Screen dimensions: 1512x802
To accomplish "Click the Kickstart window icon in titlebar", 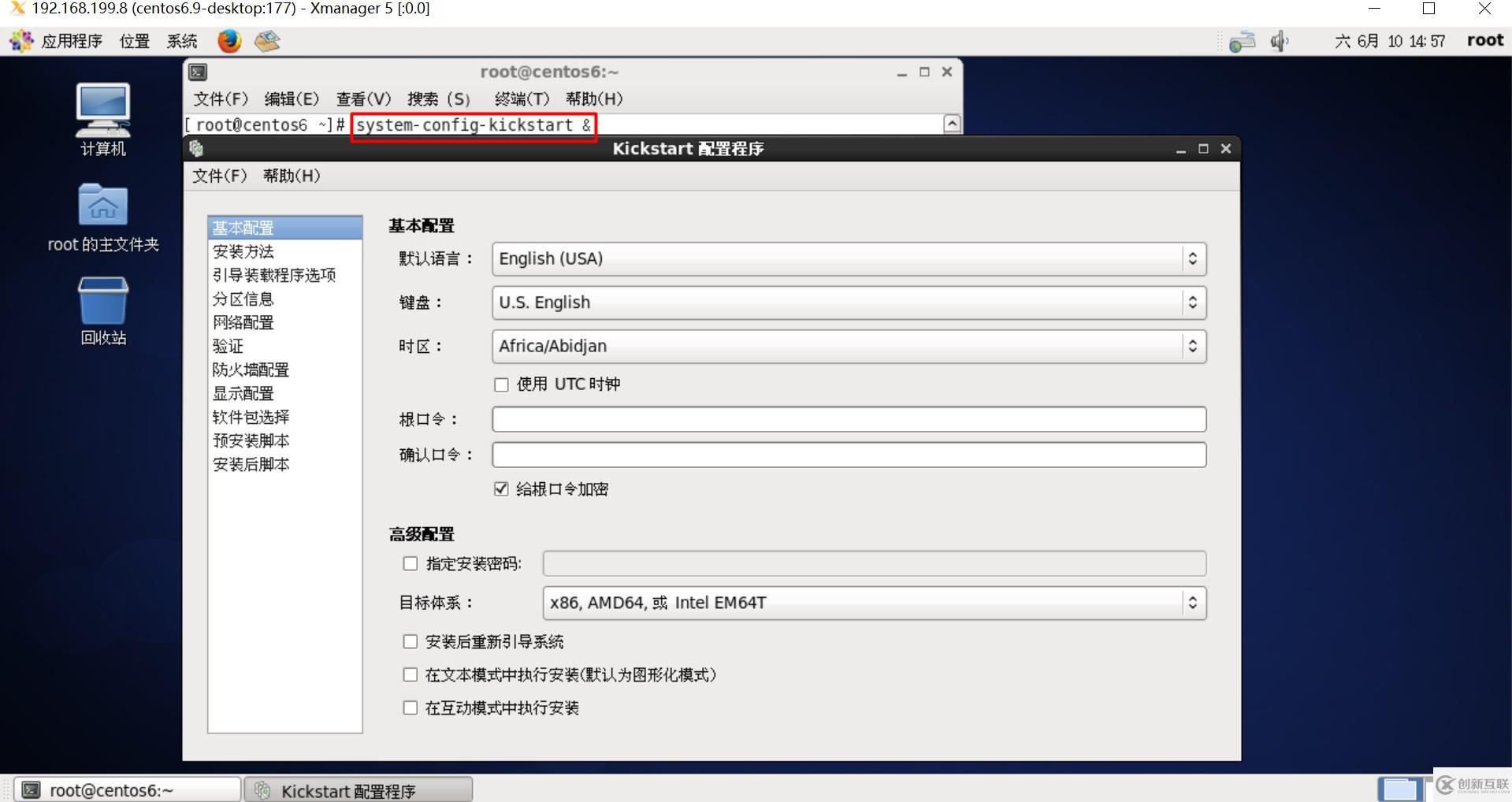I will [196, 148].
